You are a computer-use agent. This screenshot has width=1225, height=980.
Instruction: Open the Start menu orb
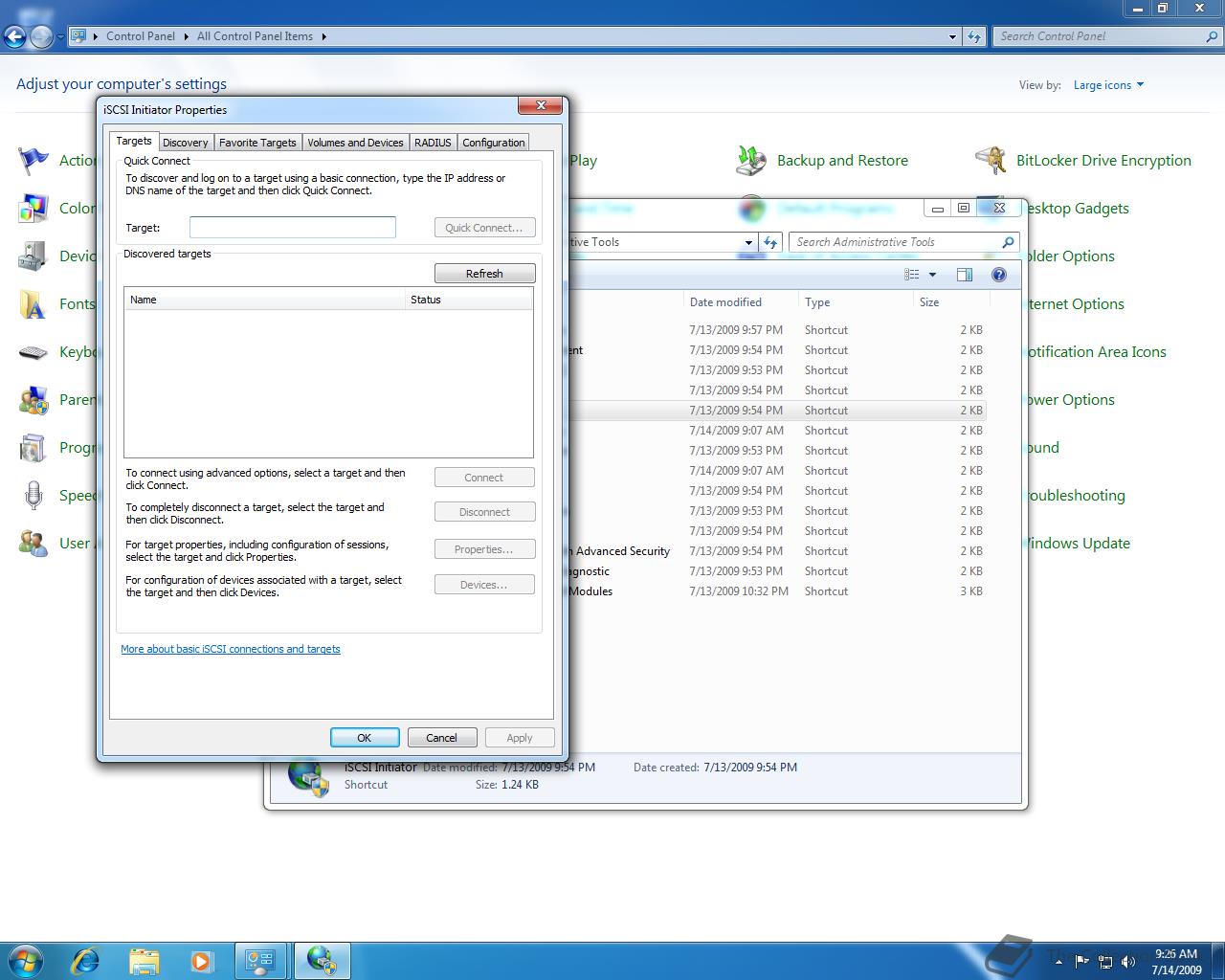[x=26, y=960]
